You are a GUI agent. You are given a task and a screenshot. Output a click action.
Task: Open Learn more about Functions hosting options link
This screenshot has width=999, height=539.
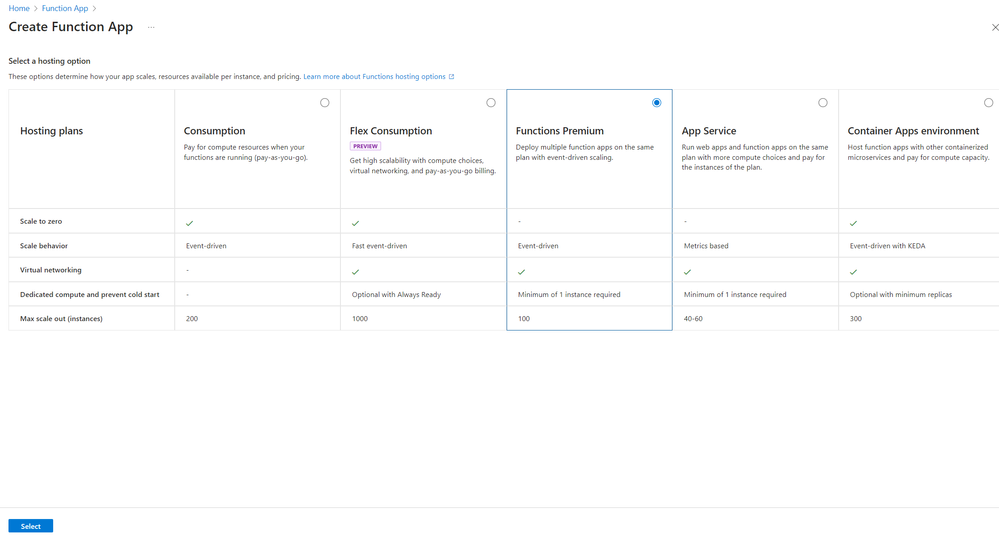[x=374, y=76]
